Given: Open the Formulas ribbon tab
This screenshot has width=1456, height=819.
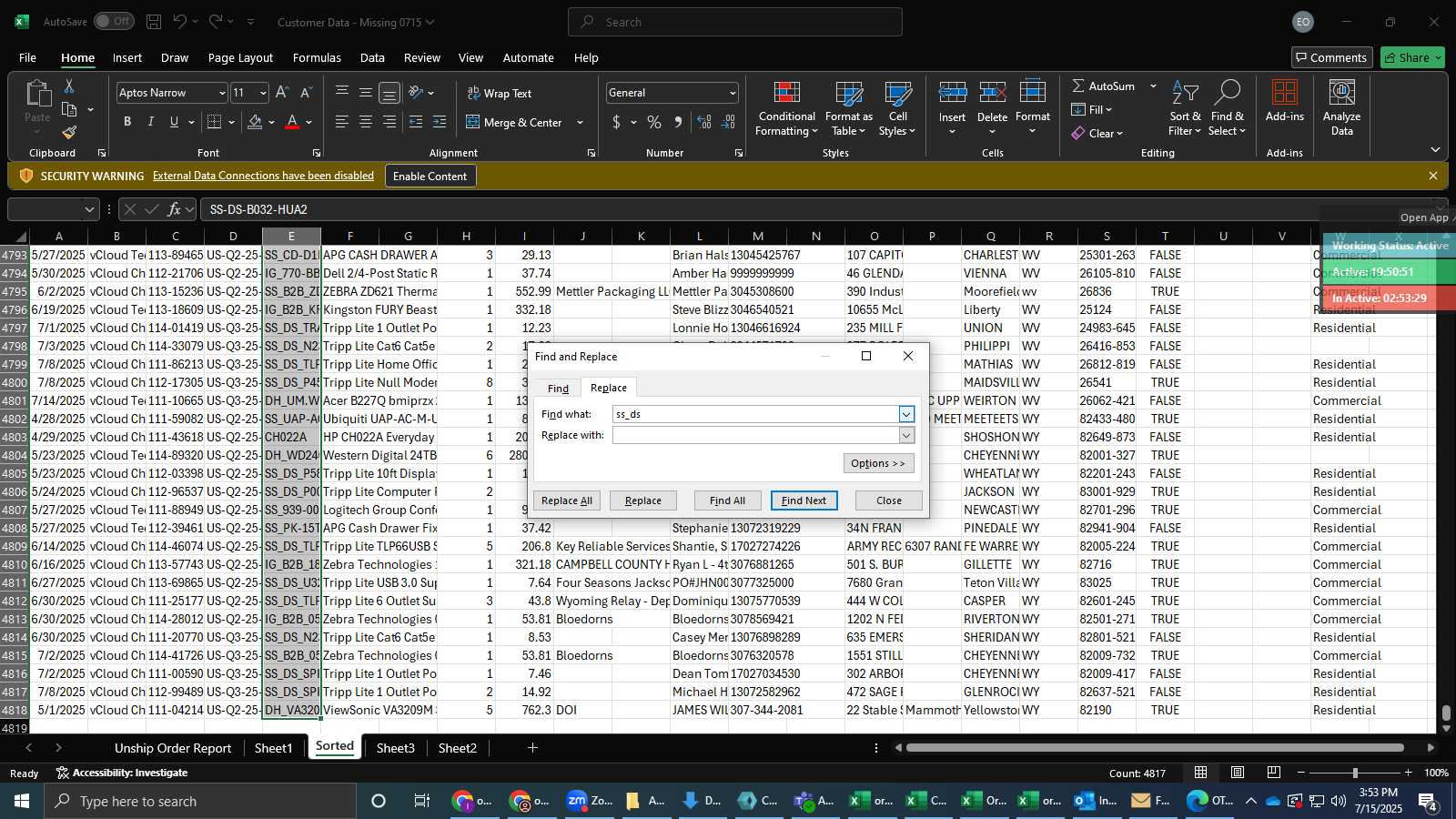Looking at the screenshot, I should pos(317,57).
